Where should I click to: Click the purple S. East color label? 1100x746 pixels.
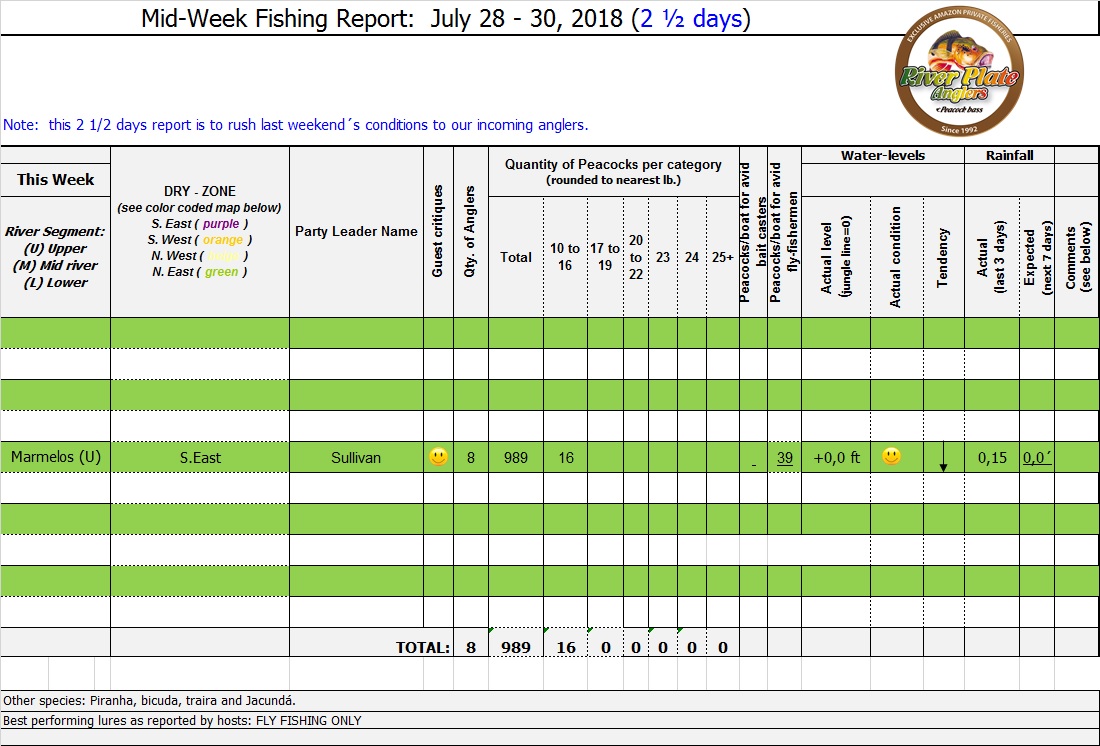pos(221,224)
